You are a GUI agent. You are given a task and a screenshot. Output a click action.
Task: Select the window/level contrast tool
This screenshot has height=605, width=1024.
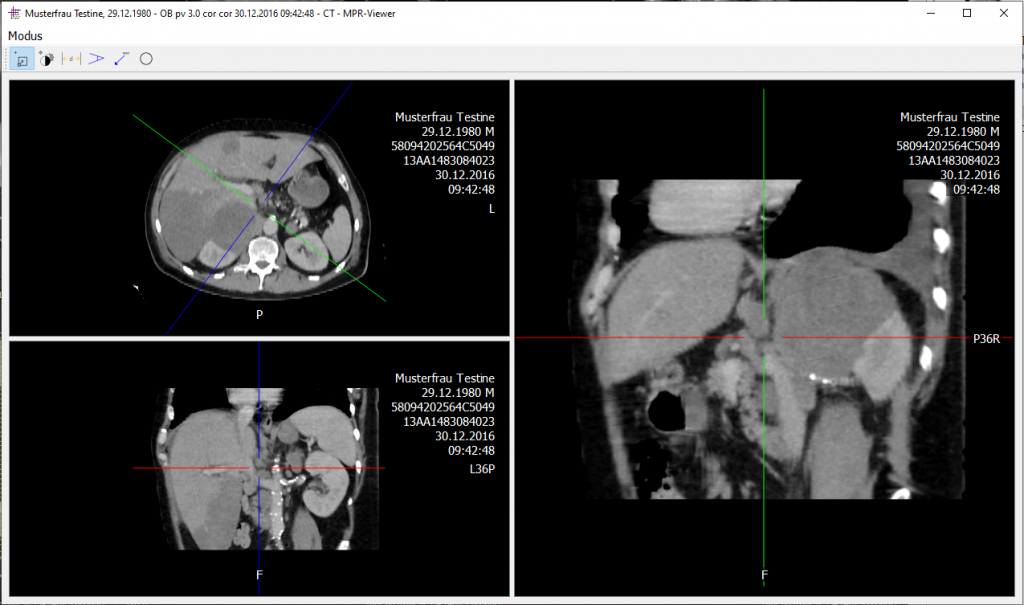[x=47, y=59]
